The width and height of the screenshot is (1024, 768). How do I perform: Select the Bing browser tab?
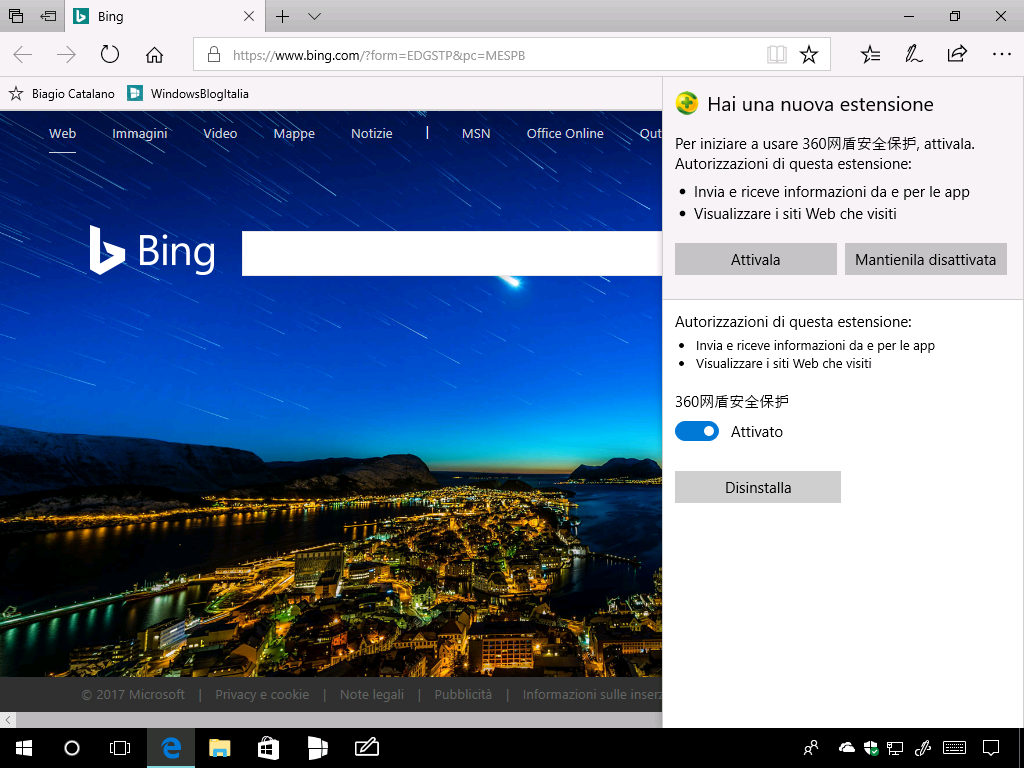pos(165,16)
